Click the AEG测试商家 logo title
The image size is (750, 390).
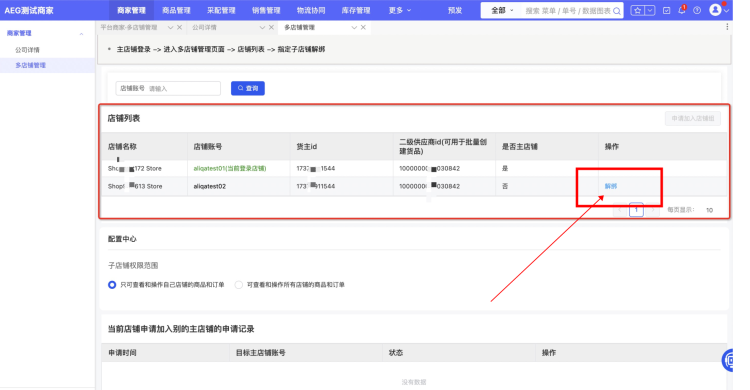29,10
